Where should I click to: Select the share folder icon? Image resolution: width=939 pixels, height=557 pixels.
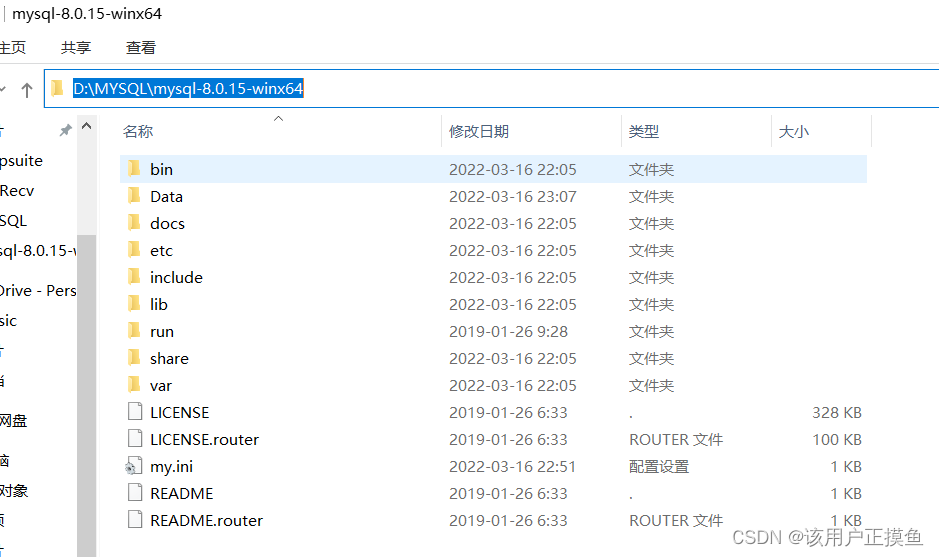tap(135, 358)
